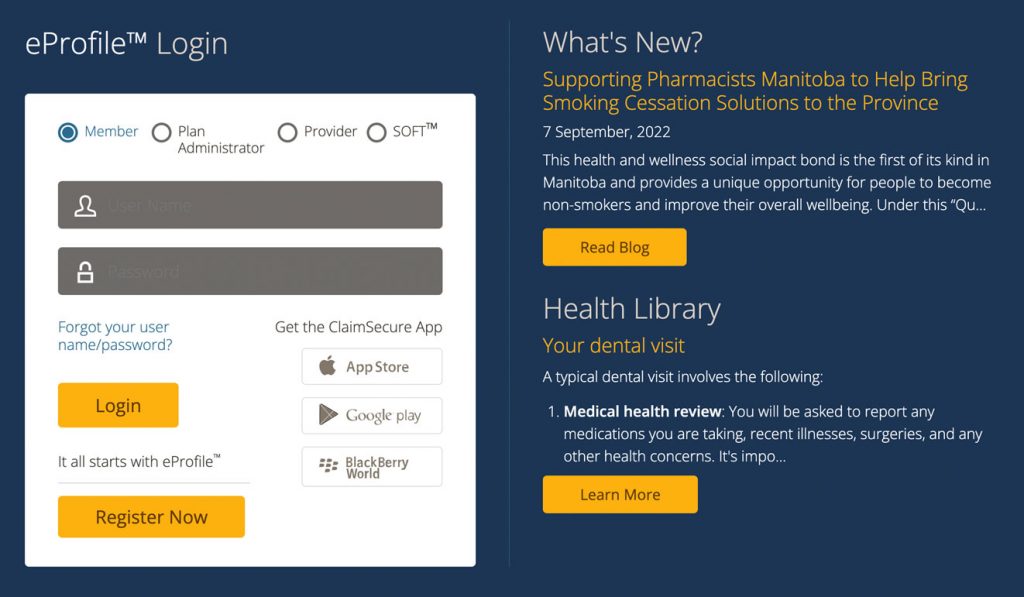The image size is (1024, 597).
Task: Open the Smoking Cessation Solutions article headline
Action: pyautogui.click(x=754, y=91)
